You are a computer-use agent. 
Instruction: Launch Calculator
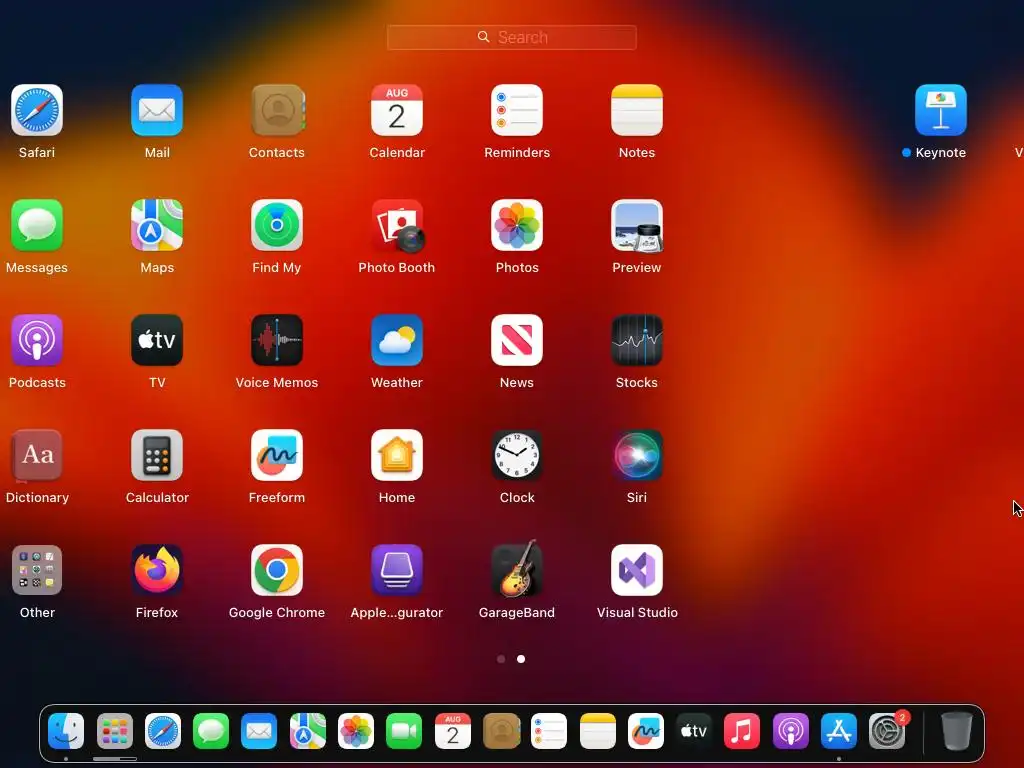pyautogui.click(x=157, y=455)
